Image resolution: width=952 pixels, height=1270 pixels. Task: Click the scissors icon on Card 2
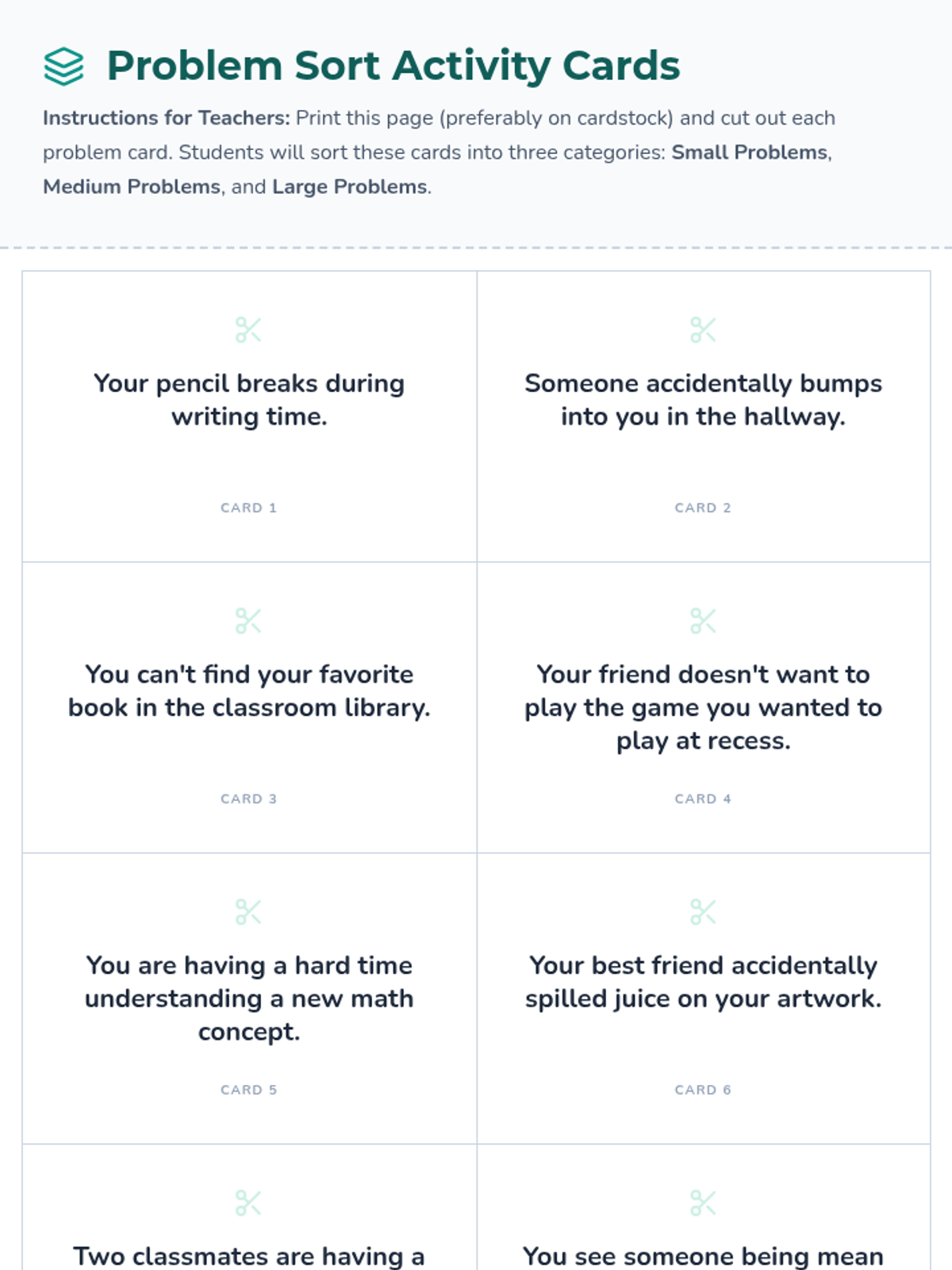pyautogui.click(x=703, y=329)
